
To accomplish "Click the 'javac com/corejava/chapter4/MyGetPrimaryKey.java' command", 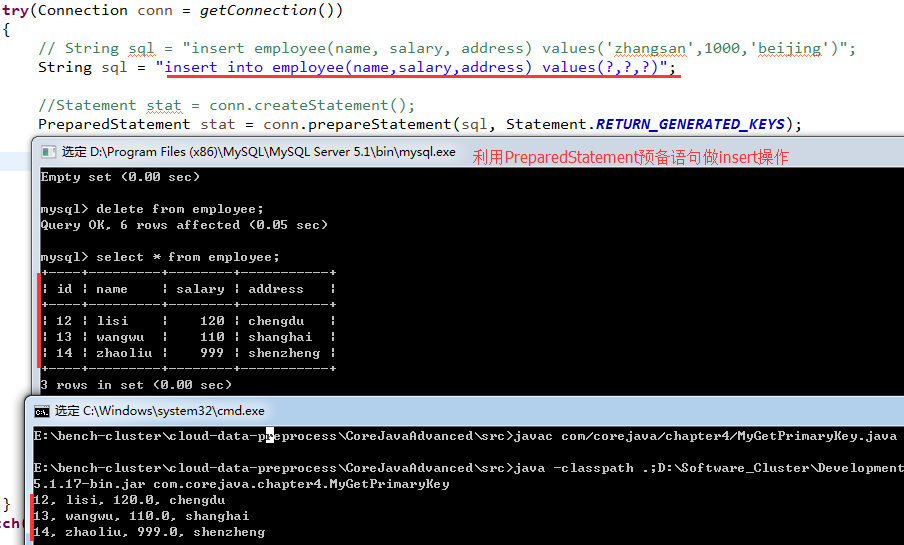I will (706, 436).
